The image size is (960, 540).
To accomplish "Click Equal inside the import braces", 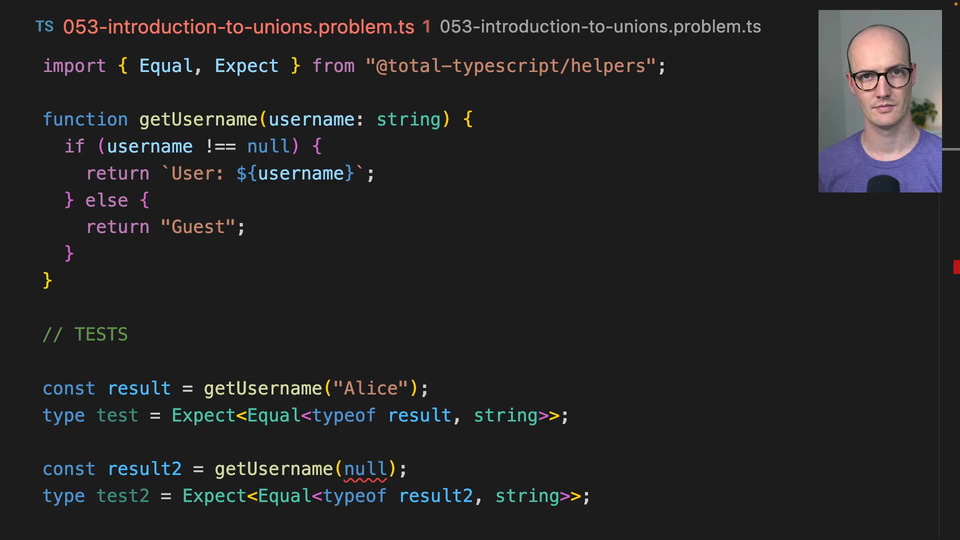I will click(x=166, y=66).
